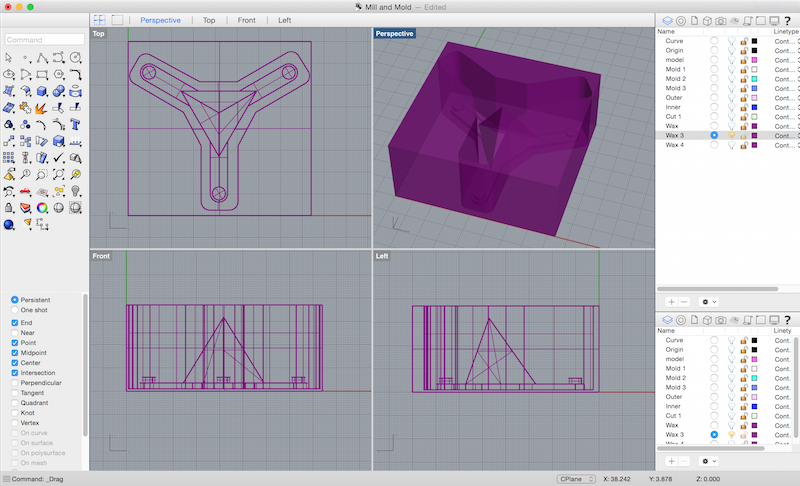Disable the End object snap
The height and width of the screenshot is (486, 800).
(15, 323)
